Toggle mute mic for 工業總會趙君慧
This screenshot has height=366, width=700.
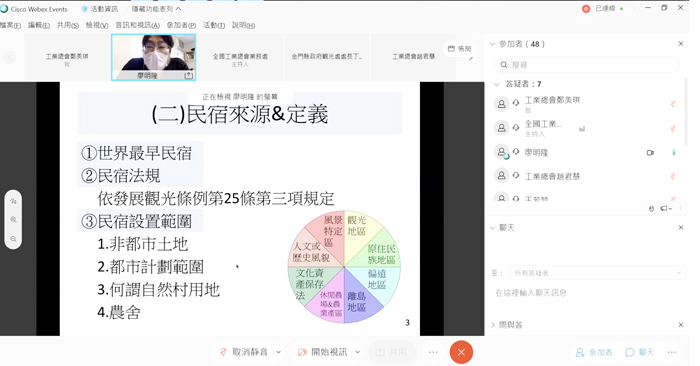click(x=673, y=176)
